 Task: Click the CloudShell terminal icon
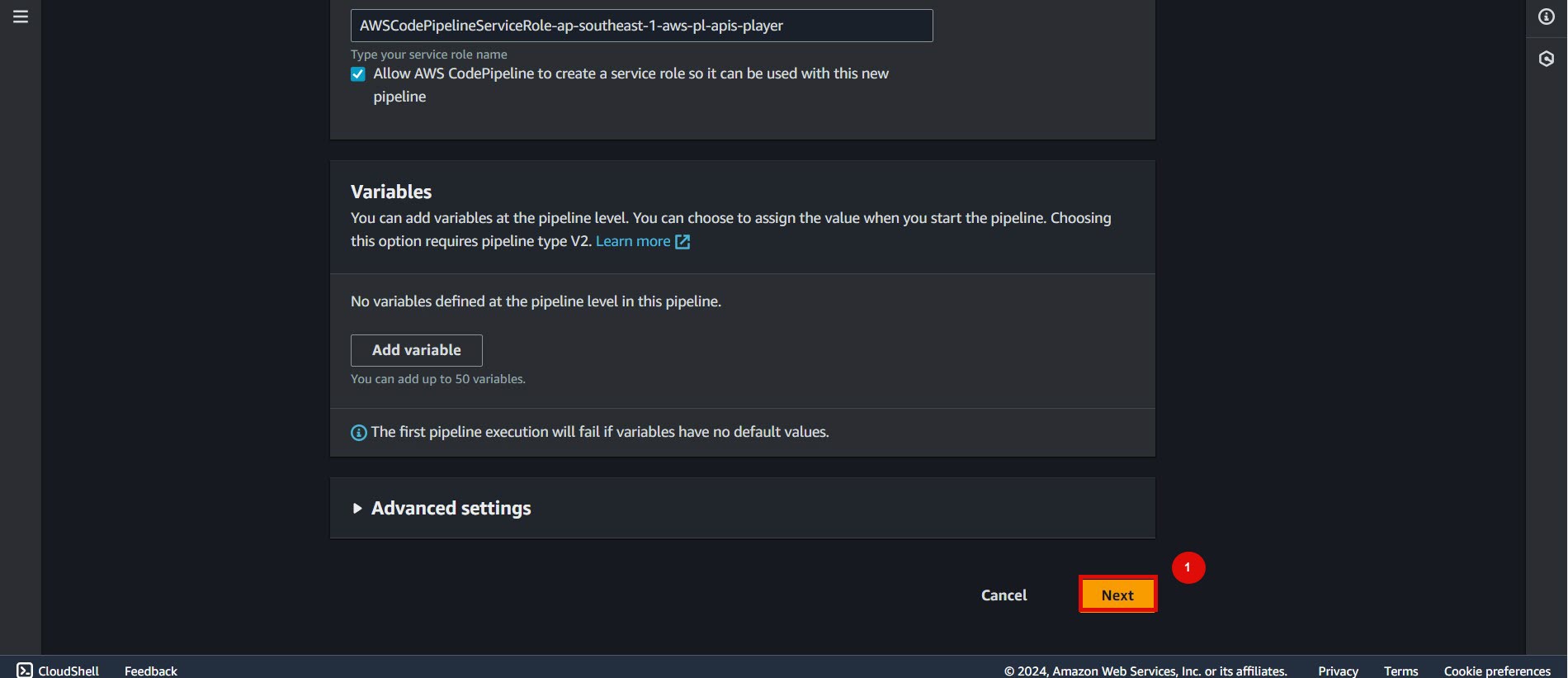pos(25,671)
